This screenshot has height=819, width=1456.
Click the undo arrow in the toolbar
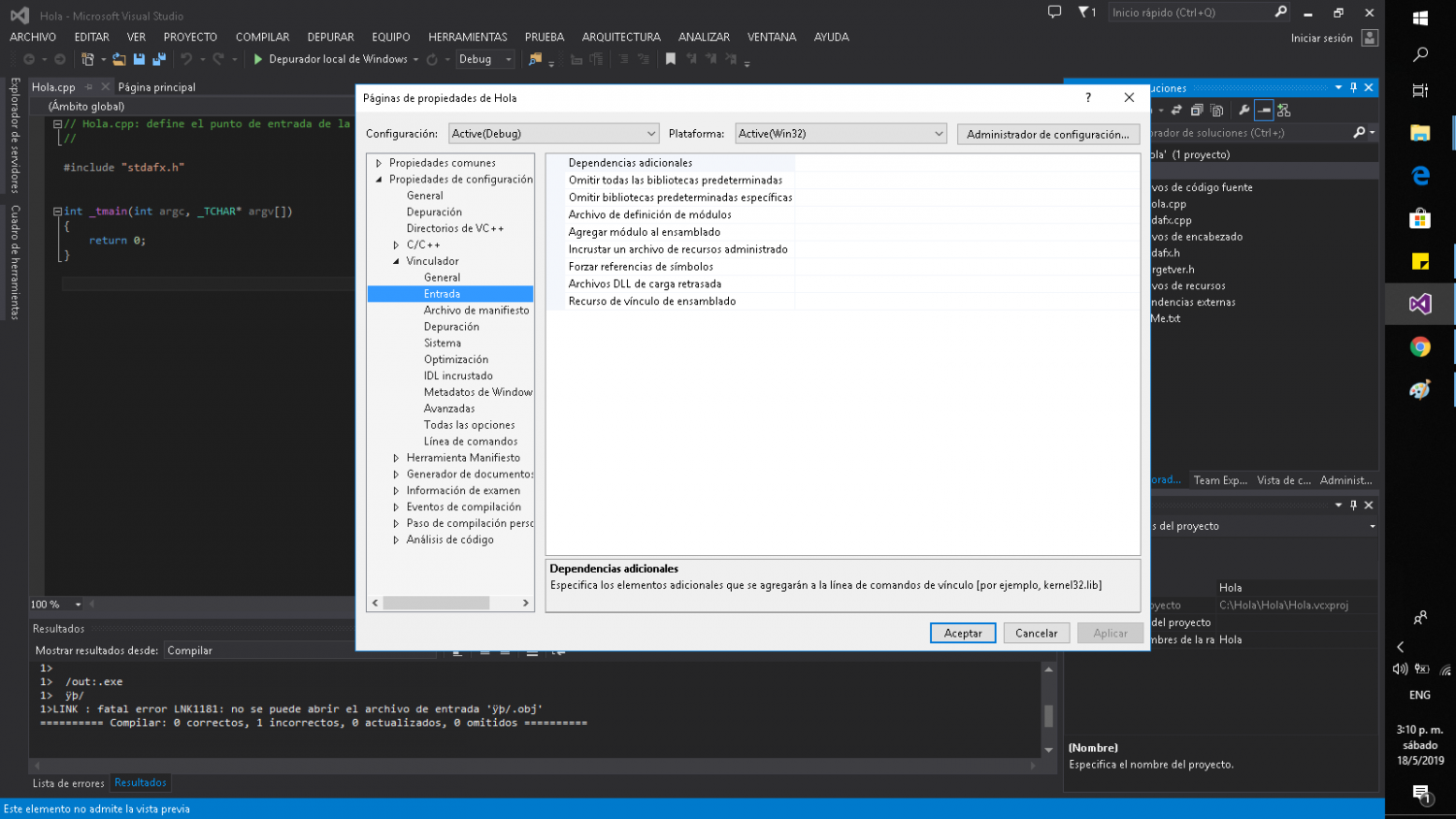[x=186, y=59]
